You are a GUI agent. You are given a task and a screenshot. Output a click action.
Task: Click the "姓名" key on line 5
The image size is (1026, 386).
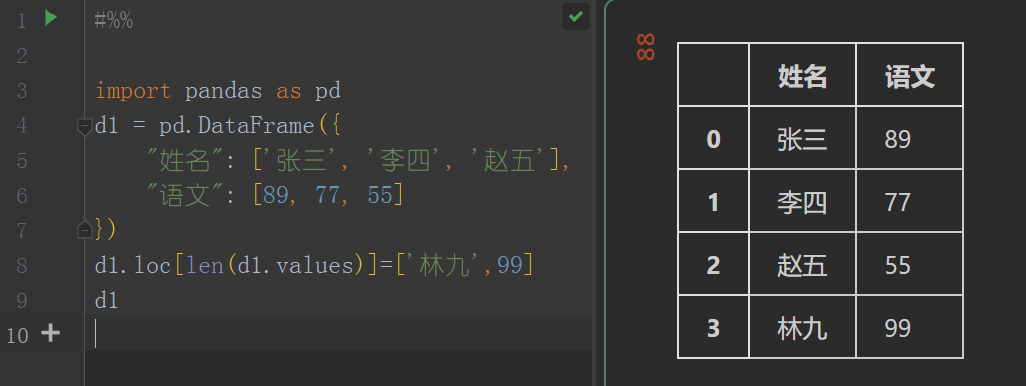pyautogui.click(x=186, y=160)
